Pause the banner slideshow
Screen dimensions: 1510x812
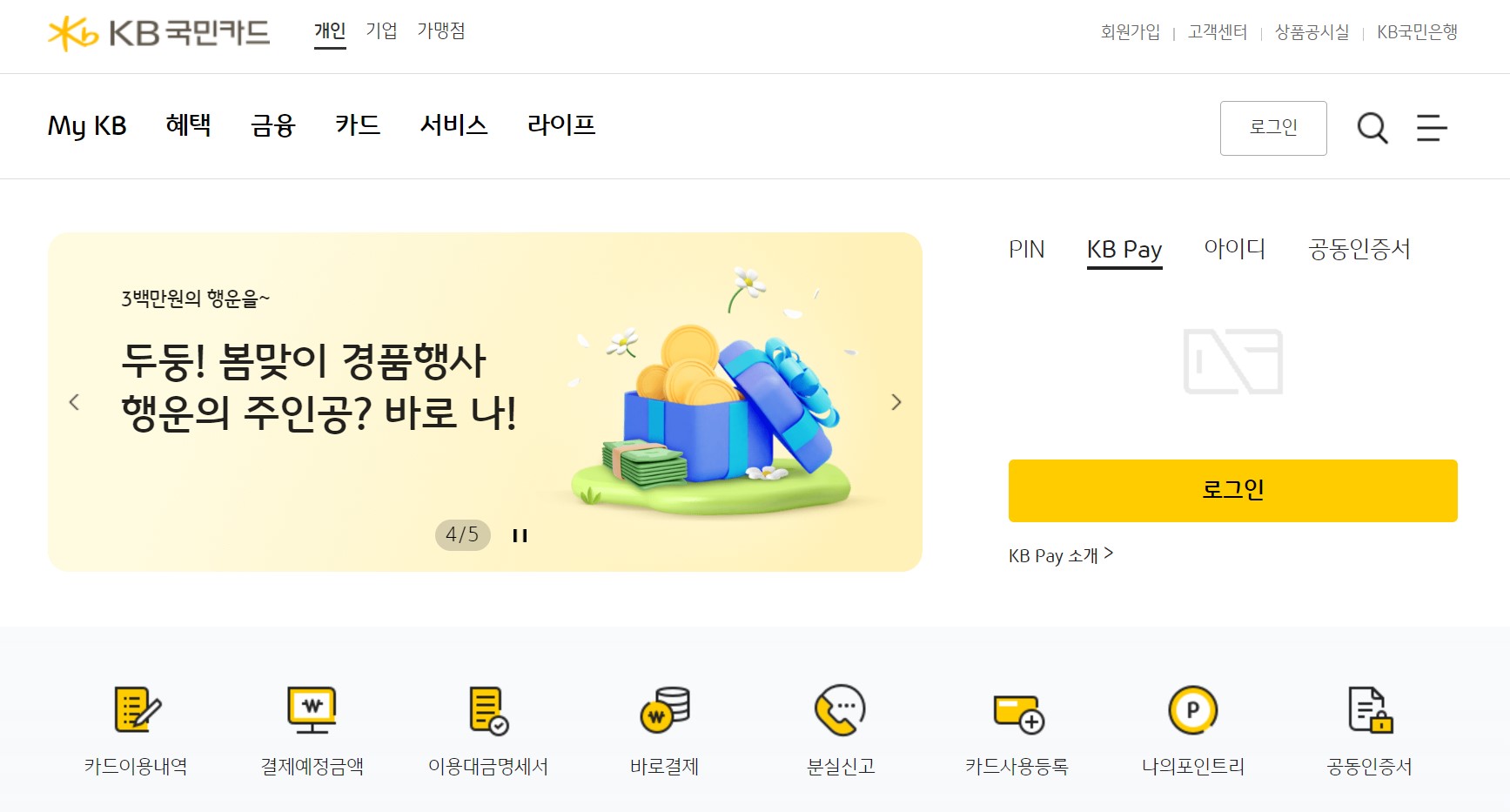(x=520, y=535)
